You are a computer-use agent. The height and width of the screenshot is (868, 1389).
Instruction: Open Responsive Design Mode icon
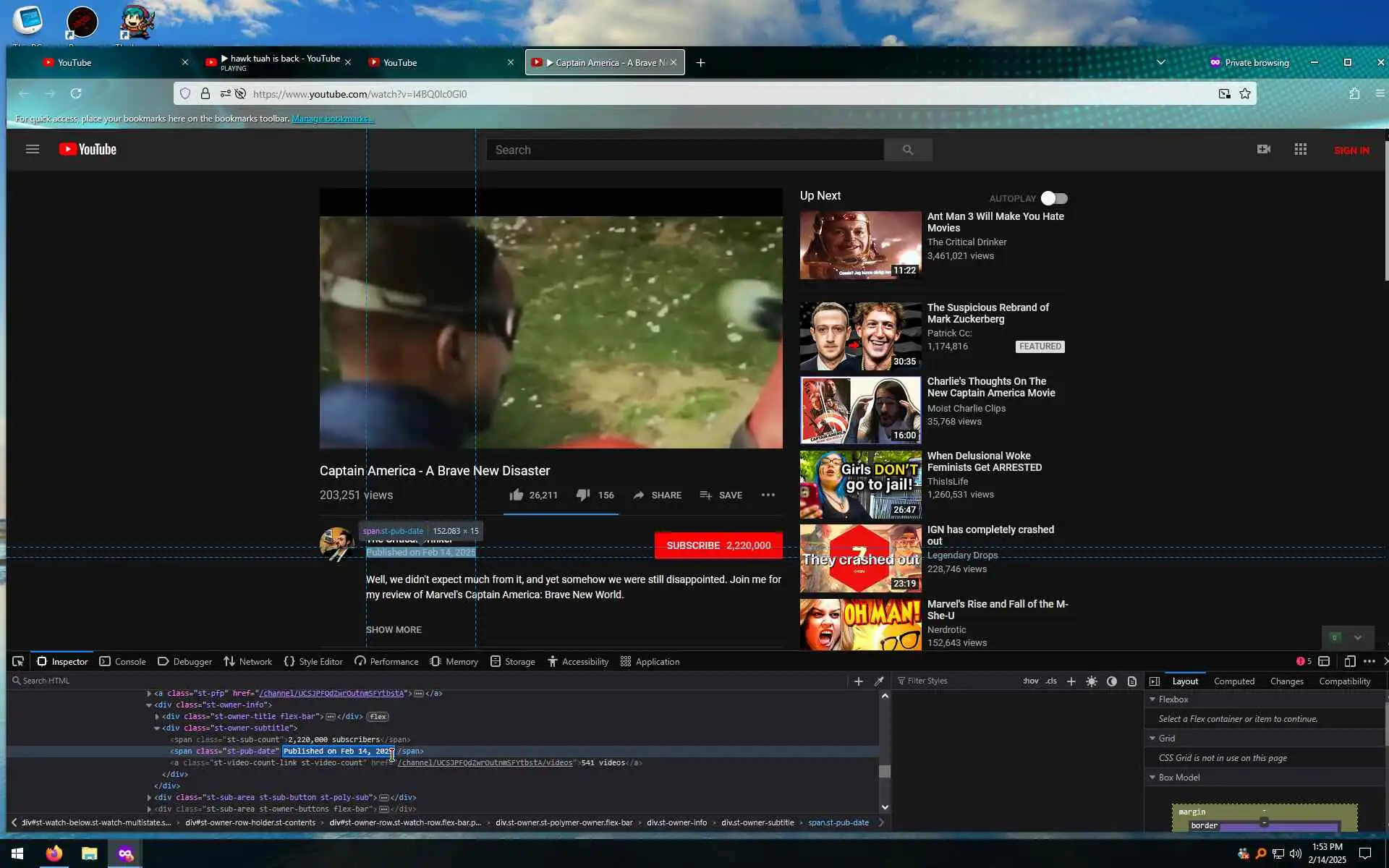point(1349,661)
